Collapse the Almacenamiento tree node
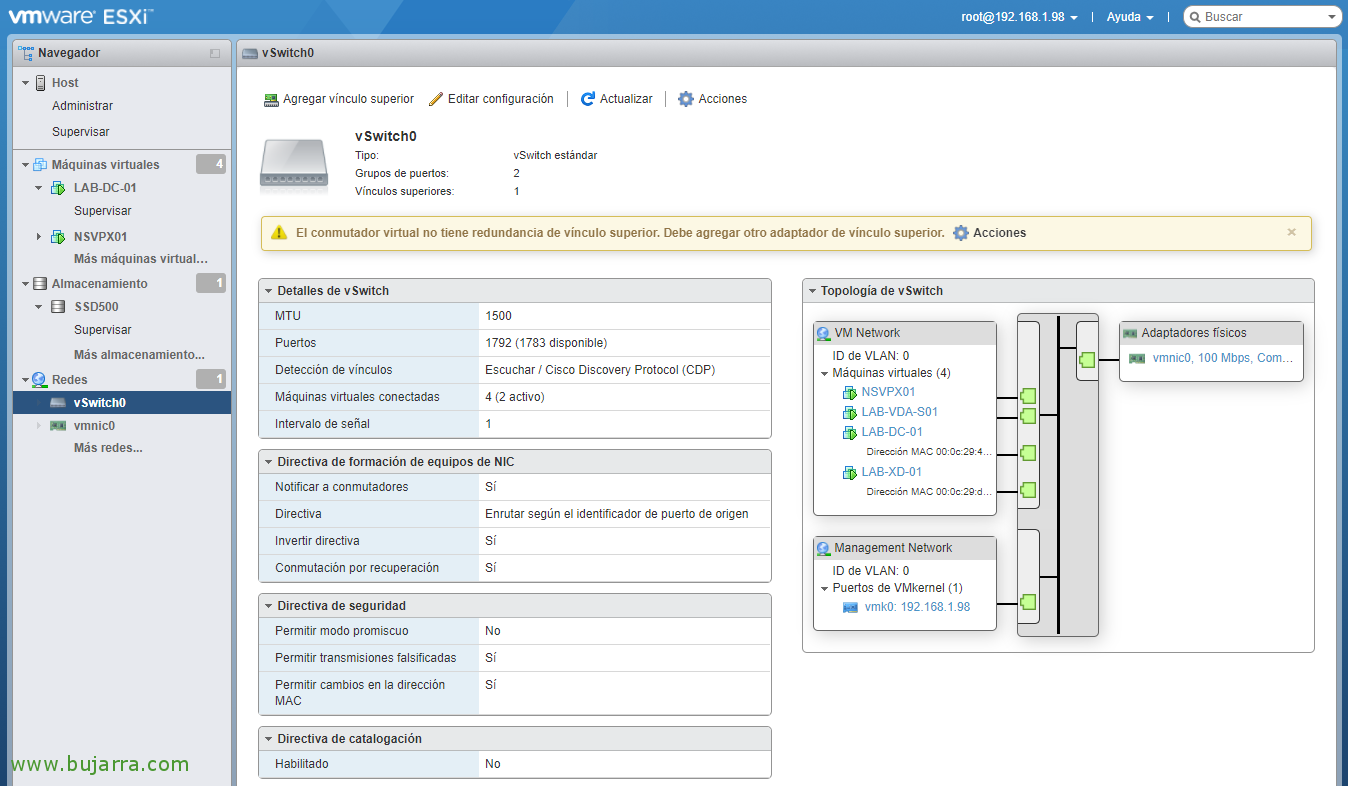This screenshot has width=1348, height=786. click(x=26, y=284)
